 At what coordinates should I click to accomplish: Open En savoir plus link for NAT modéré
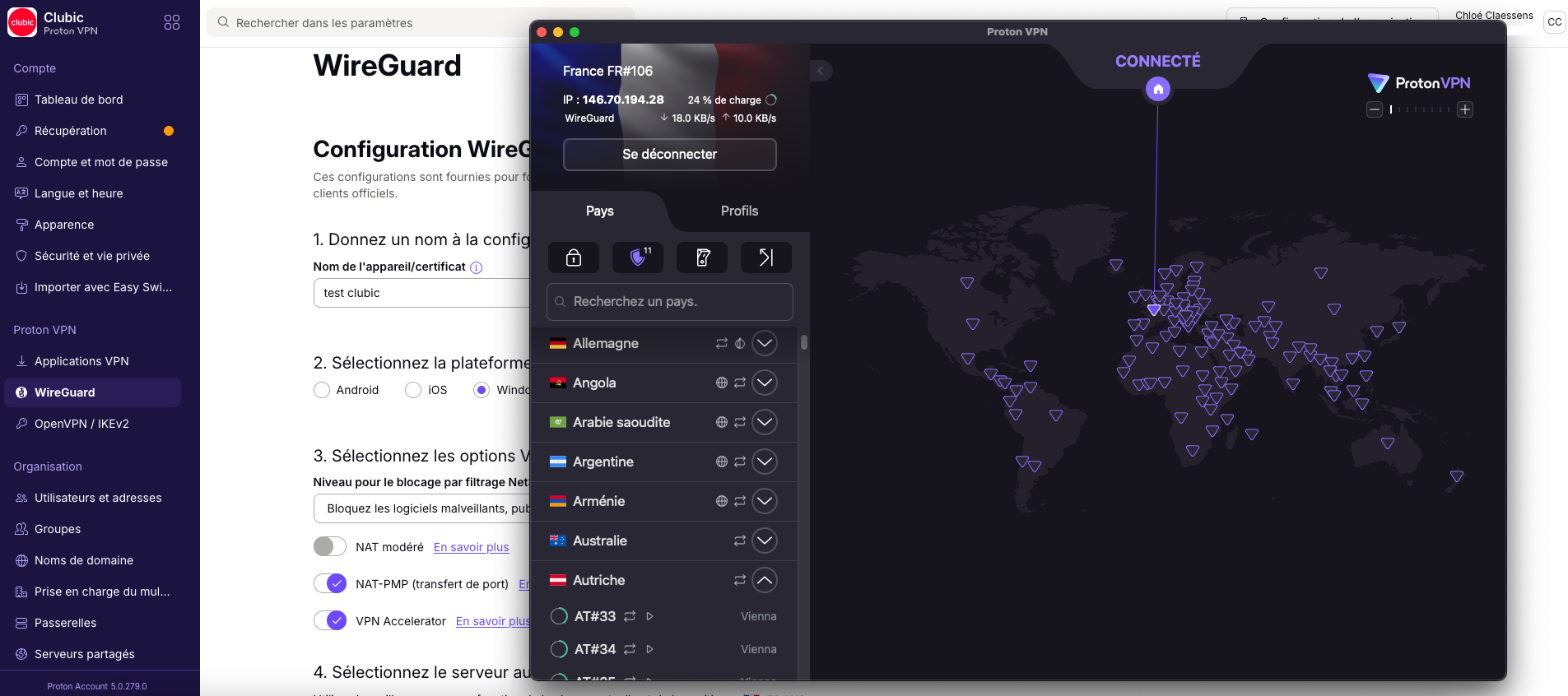click(472, 547)
